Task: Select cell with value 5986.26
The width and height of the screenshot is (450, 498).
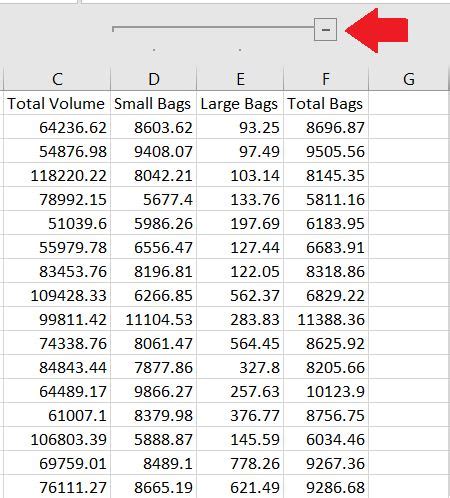Action: point(154,223)
